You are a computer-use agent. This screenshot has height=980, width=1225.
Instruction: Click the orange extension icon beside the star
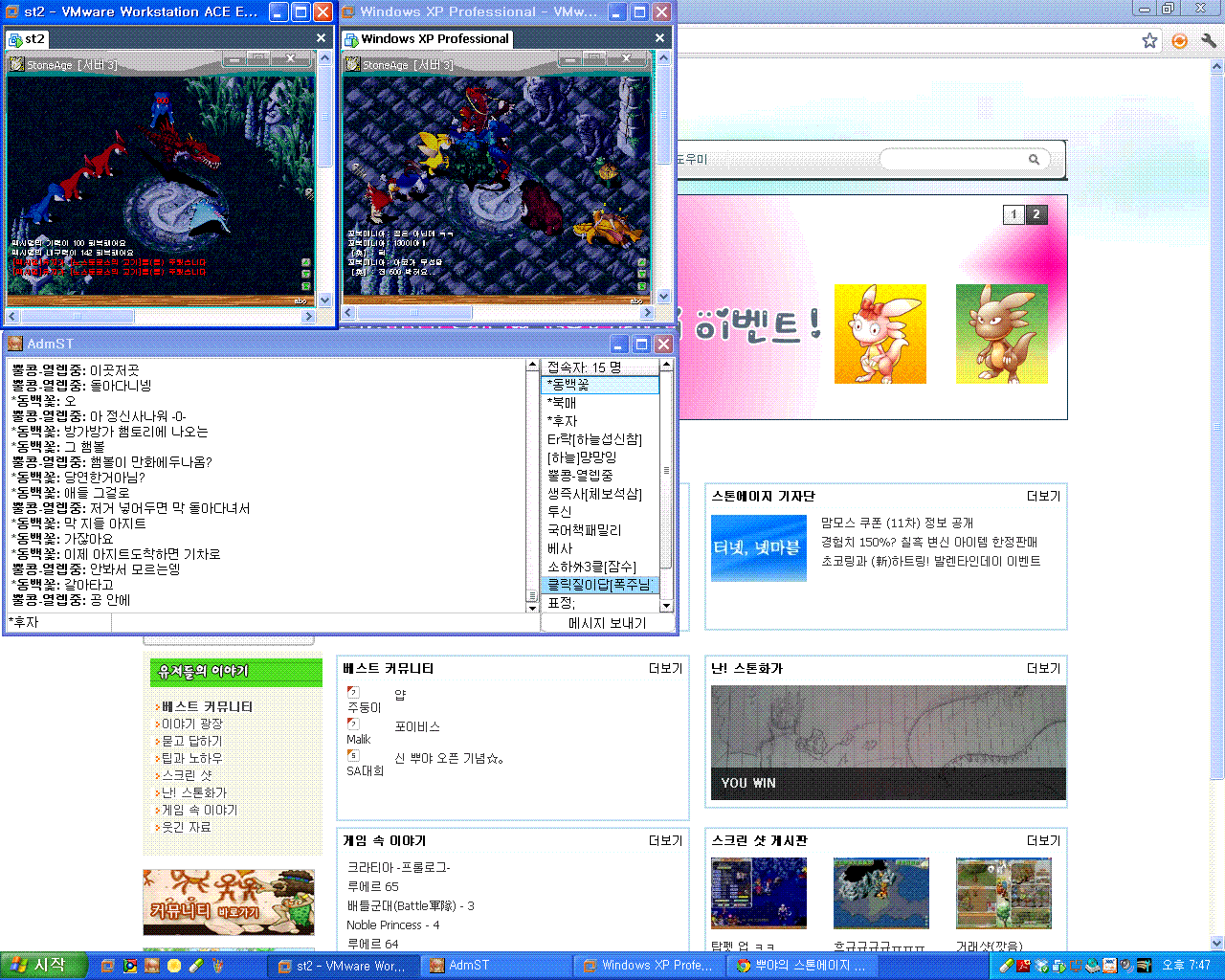click(x=1179, y=40)
